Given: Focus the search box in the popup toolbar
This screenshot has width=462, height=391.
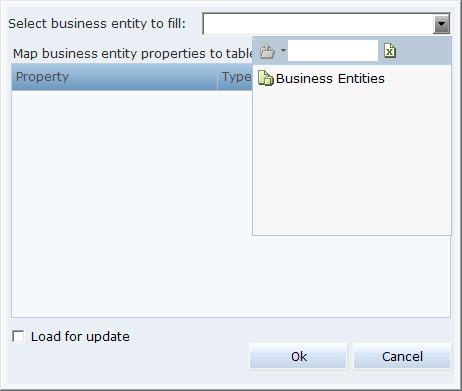Looking at the screenshot, I should pyautogui.click(x=333, y=51).
